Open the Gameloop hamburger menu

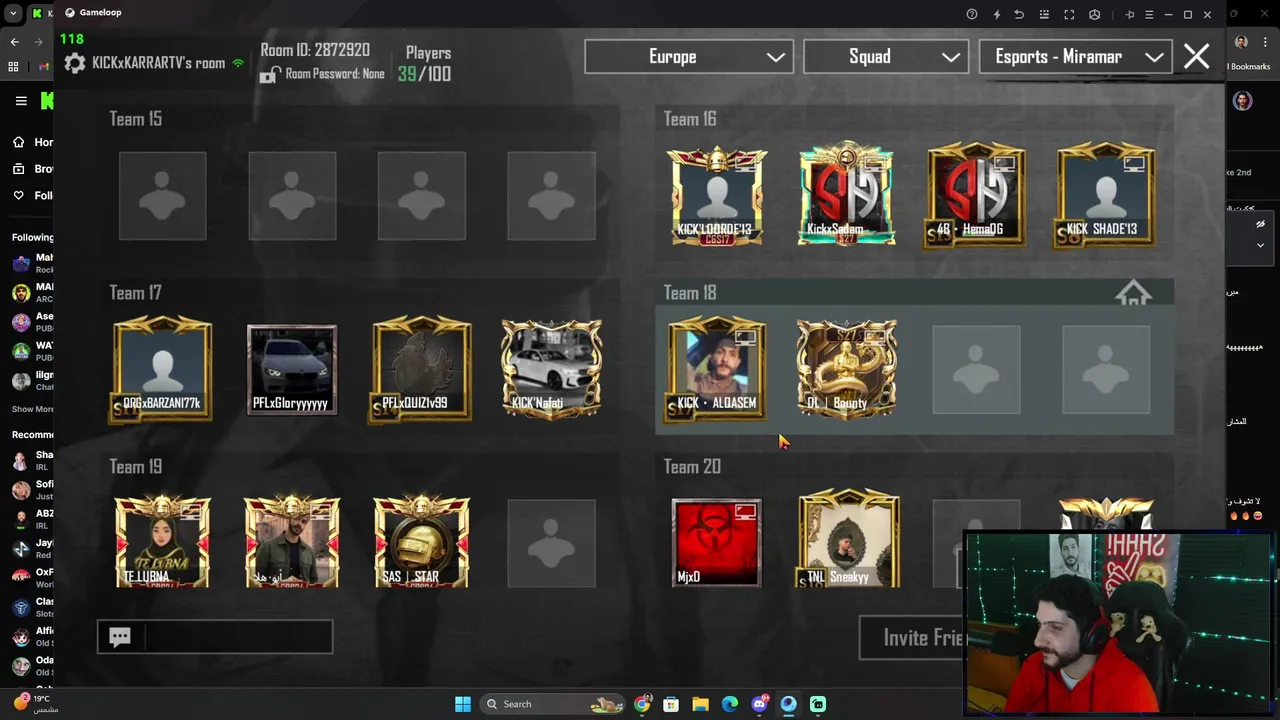click(x=1148, y=14)
